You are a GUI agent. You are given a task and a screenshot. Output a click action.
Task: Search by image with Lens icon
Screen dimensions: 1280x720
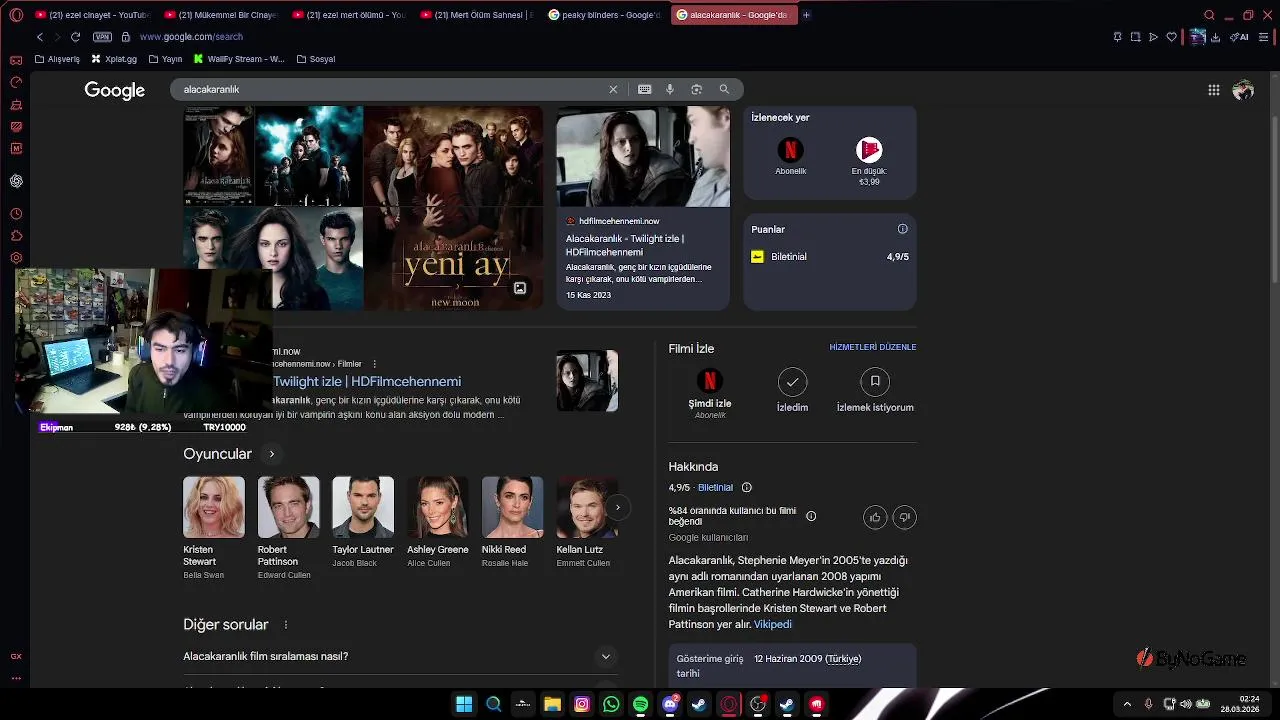pos(697,89)
